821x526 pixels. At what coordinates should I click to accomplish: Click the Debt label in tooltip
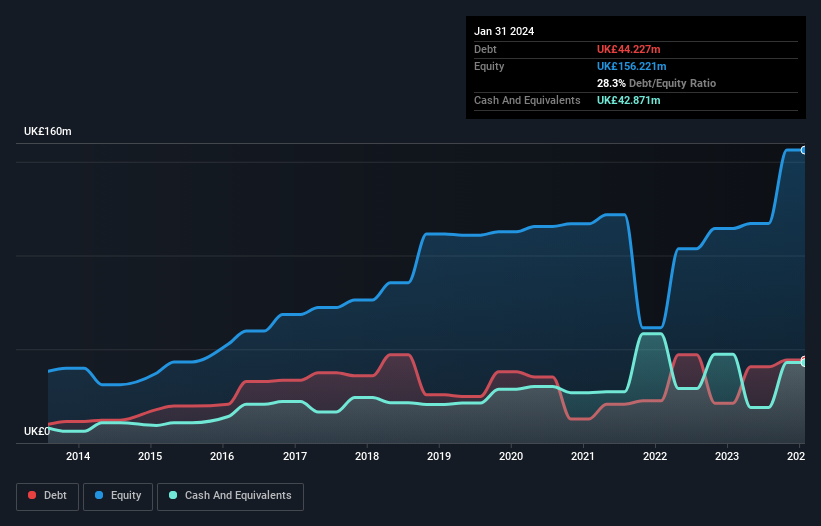(485, 49)
